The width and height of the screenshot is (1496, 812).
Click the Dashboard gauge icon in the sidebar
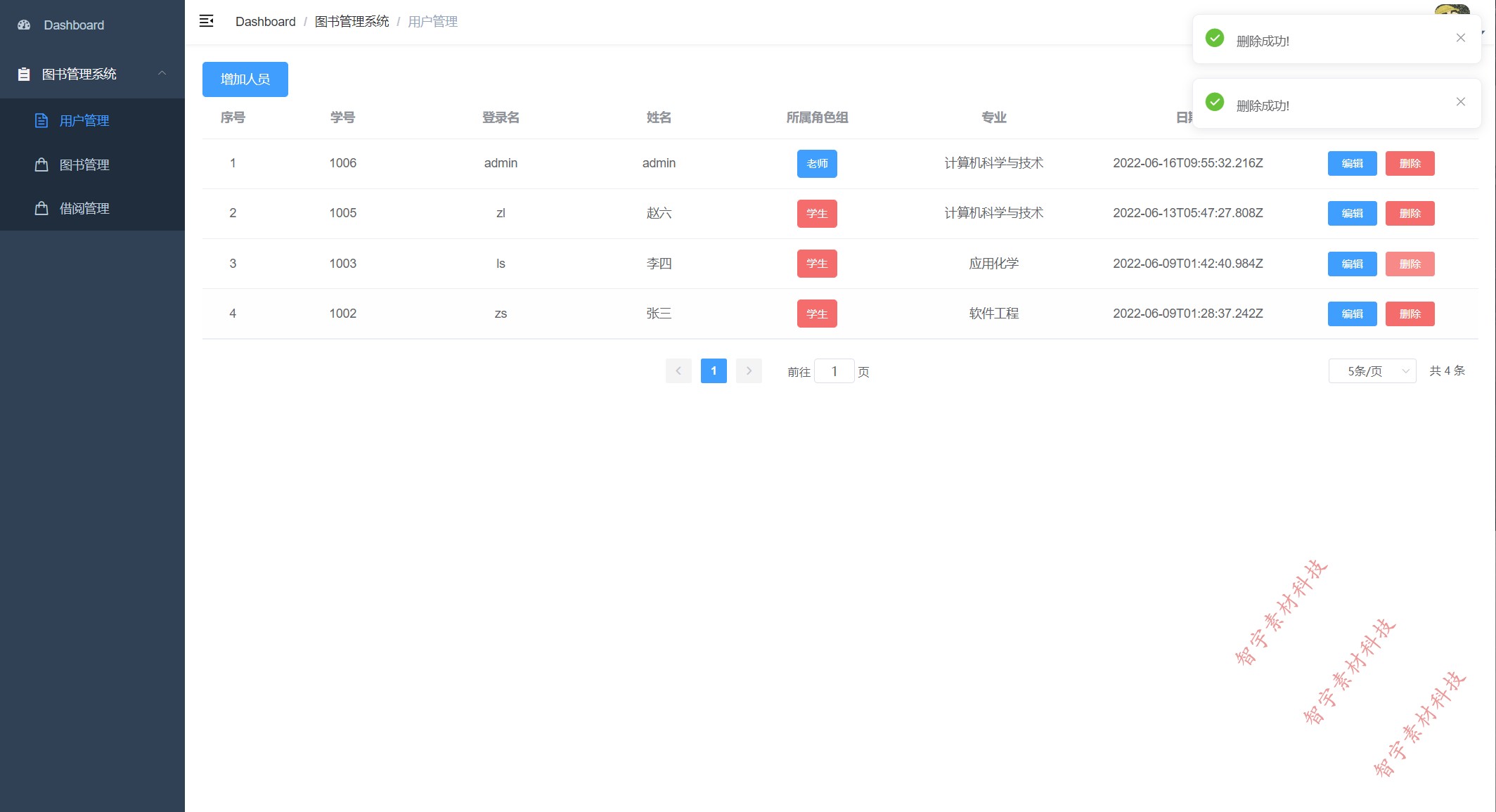click(24, 25)
